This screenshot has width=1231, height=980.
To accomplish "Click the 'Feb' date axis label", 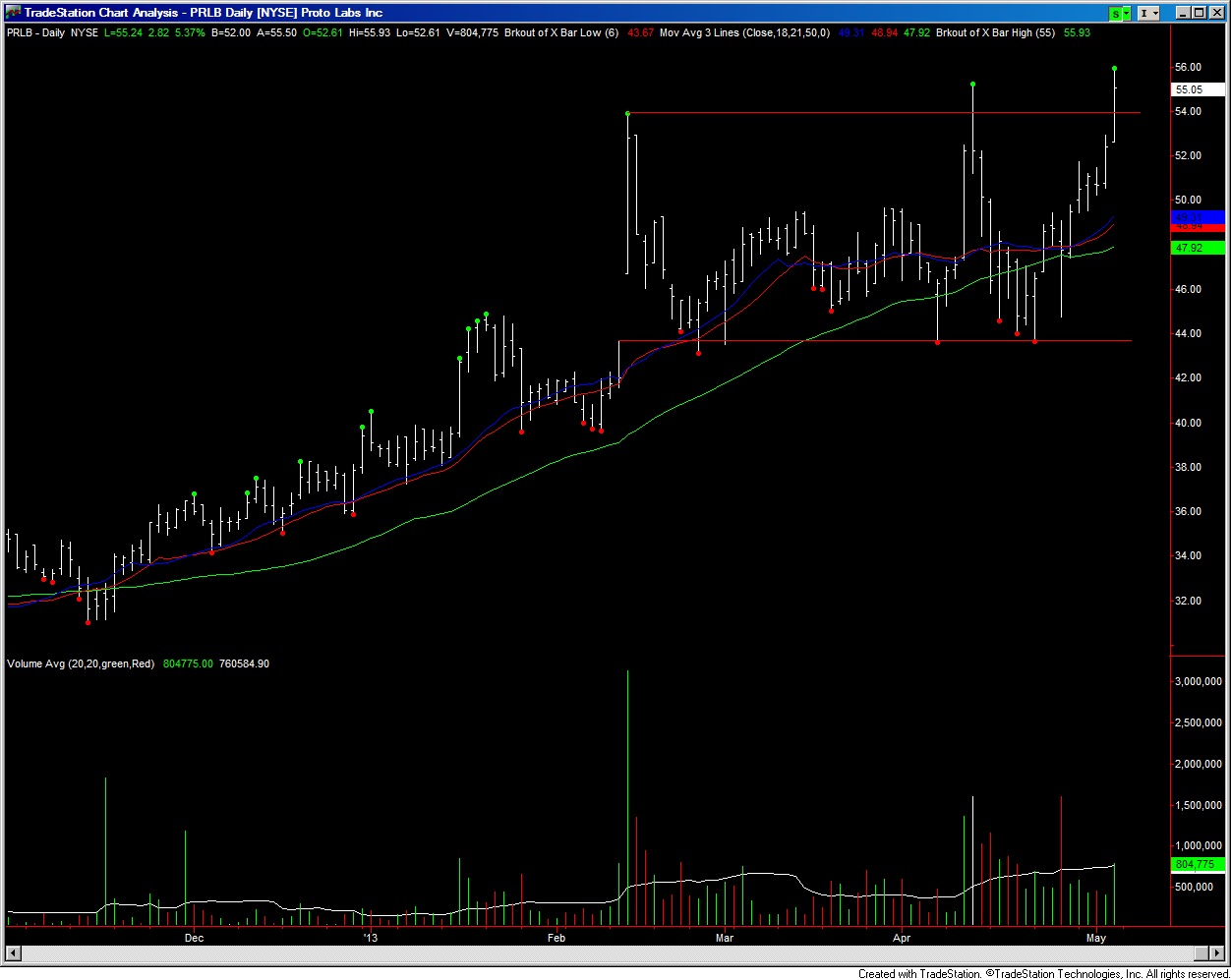I will (x=557, y=938).
